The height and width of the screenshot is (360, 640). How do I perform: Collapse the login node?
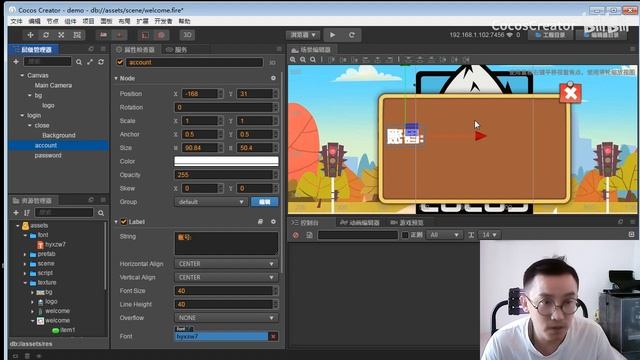pos(22,116)
